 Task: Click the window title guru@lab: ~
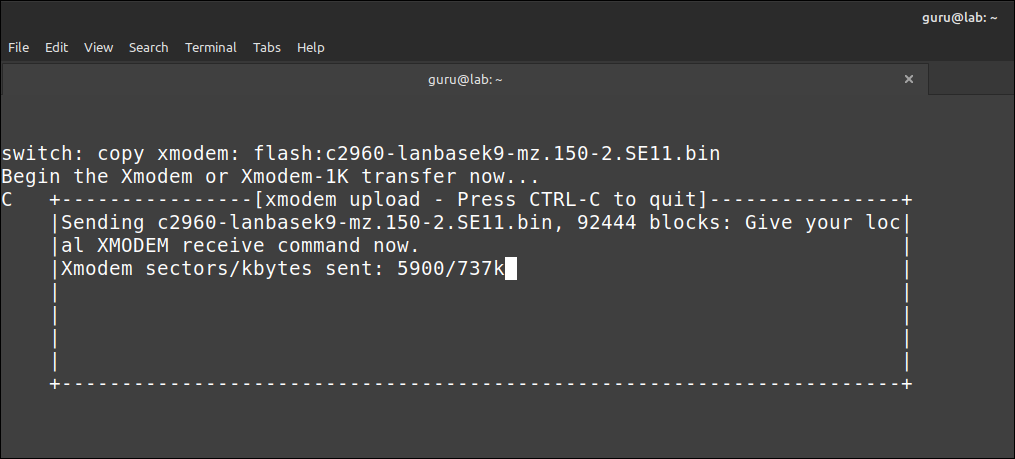[959, 18]
